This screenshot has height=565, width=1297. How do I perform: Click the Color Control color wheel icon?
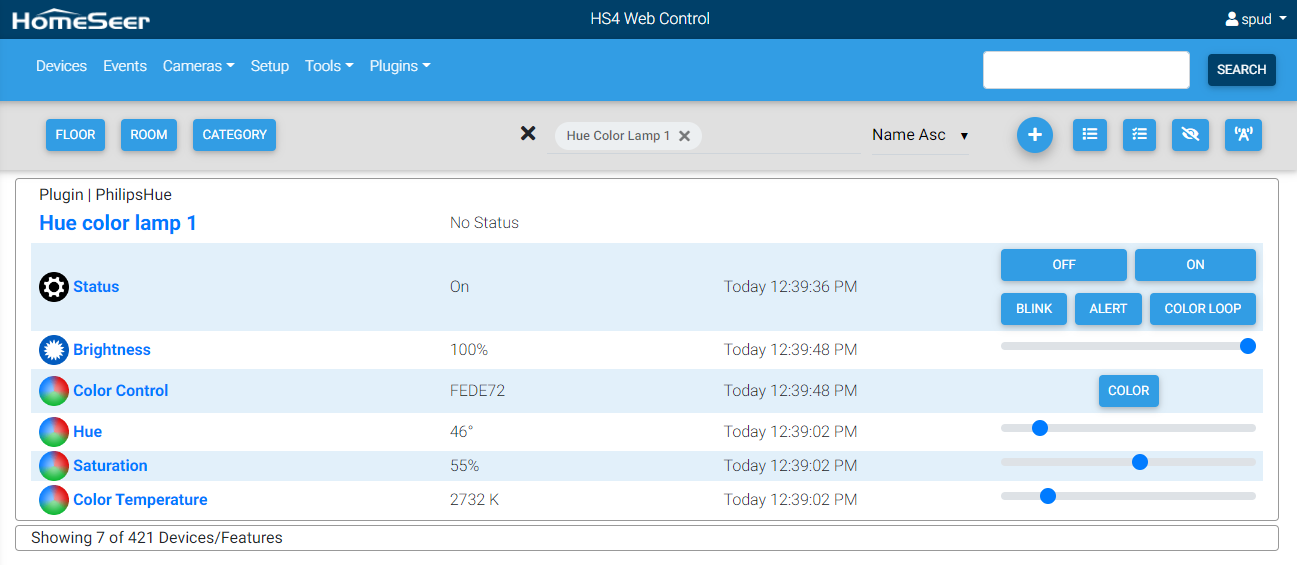[x=54, y=391]
